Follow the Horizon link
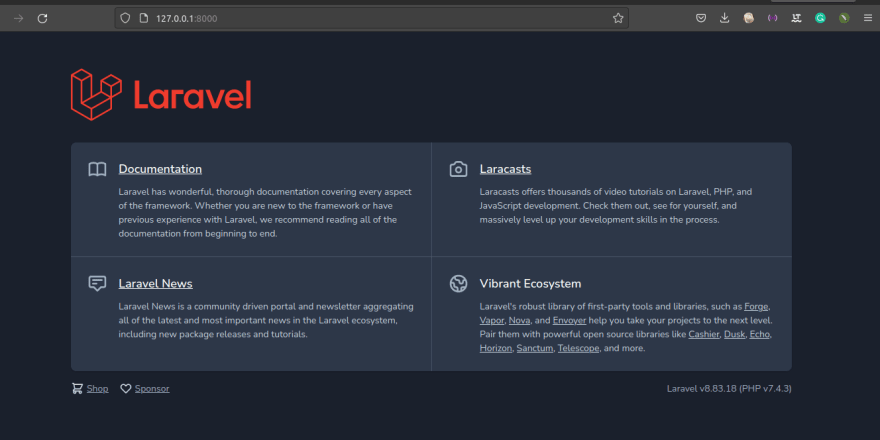This screenshot has height=440, width=880. pyautogui.click(x=496, y=349)
